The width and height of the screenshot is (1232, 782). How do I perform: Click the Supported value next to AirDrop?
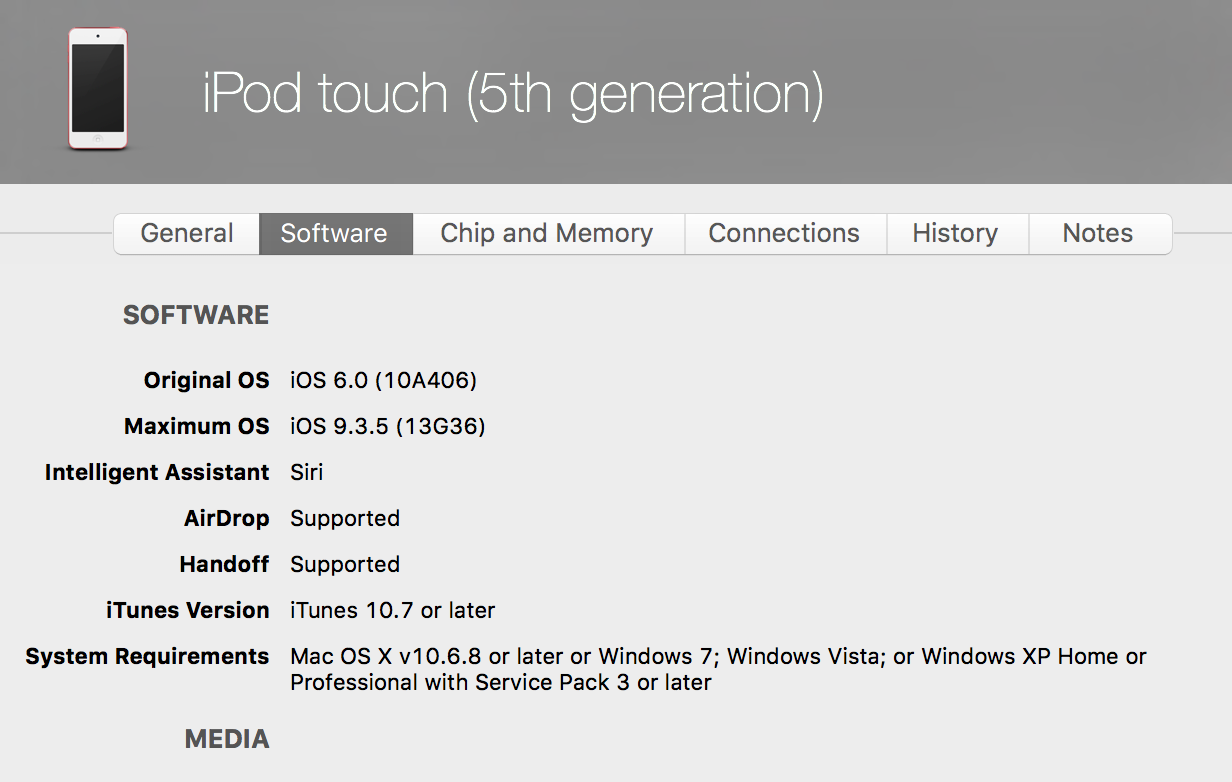pyautogui.click(x=345, y=518)
